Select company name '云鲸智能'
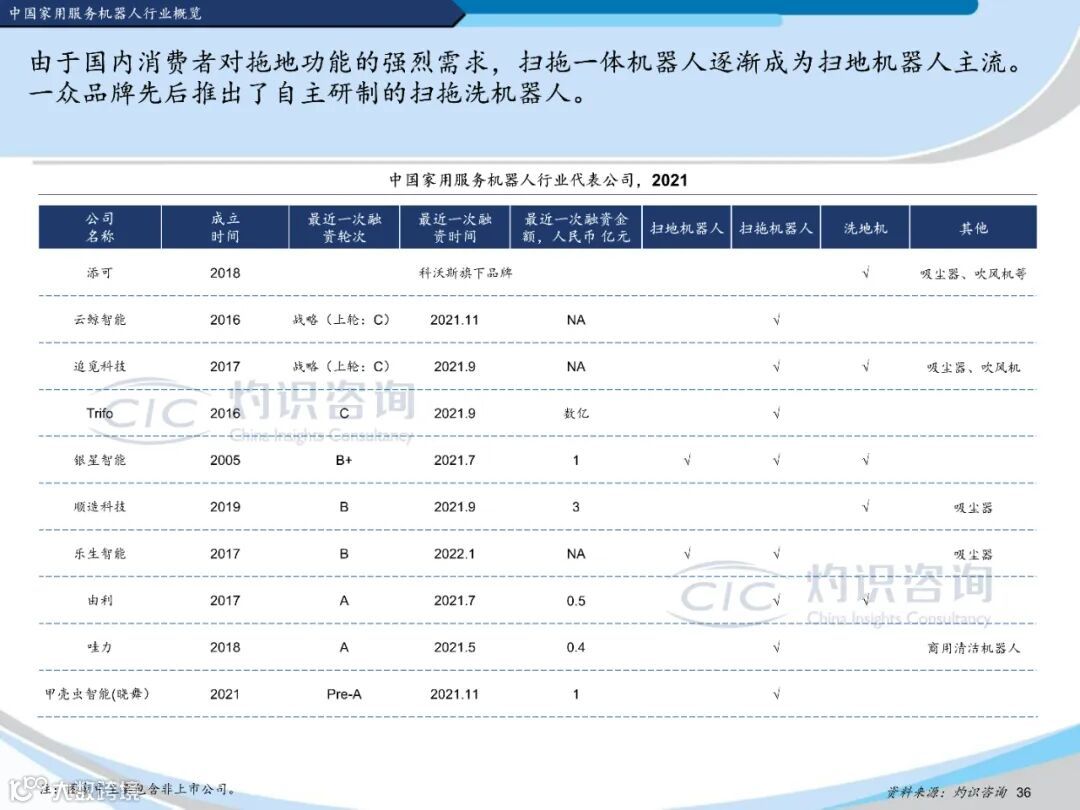The width and height of the screenshot is (1080, 810). [100, 320]
